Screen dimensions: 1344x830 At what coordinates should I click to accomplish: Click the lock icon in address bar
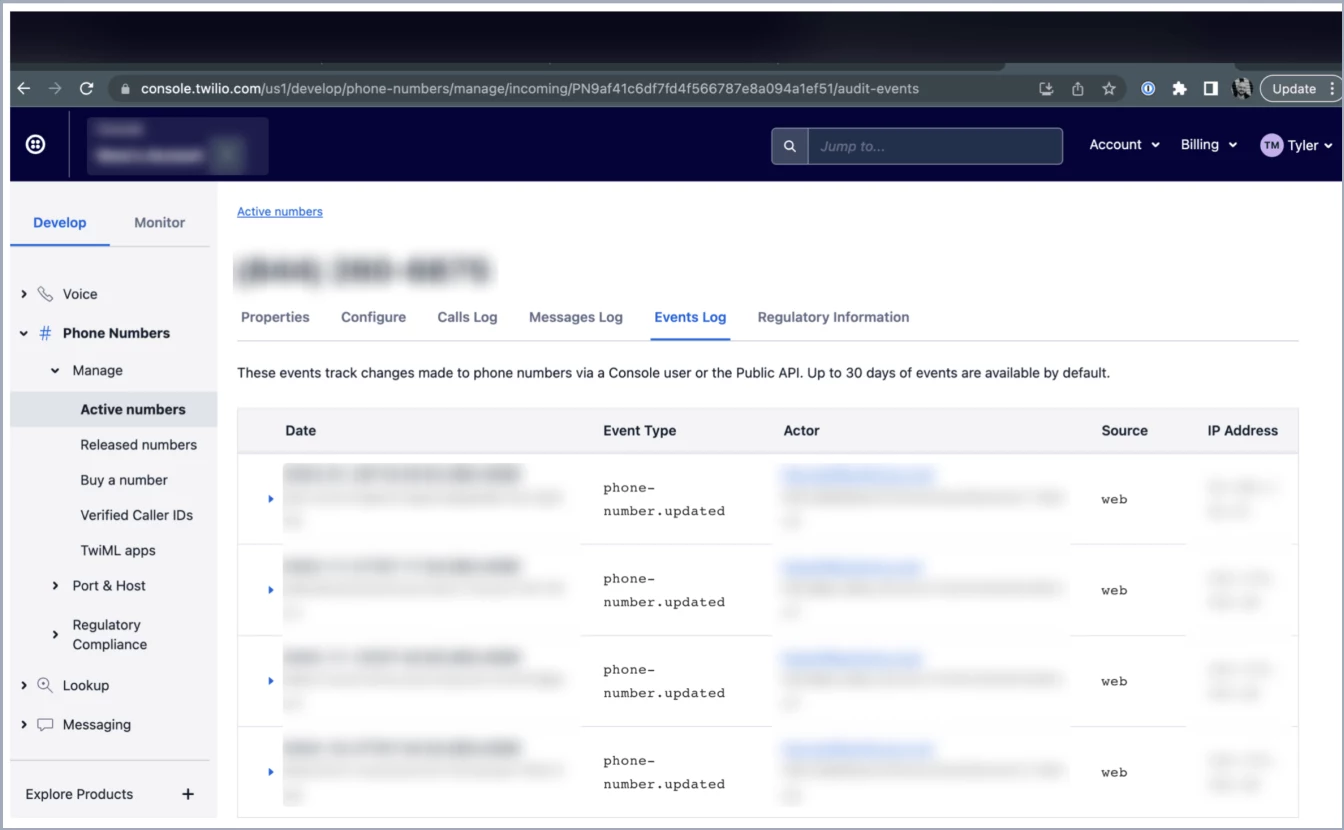click(x=125, y=89)
